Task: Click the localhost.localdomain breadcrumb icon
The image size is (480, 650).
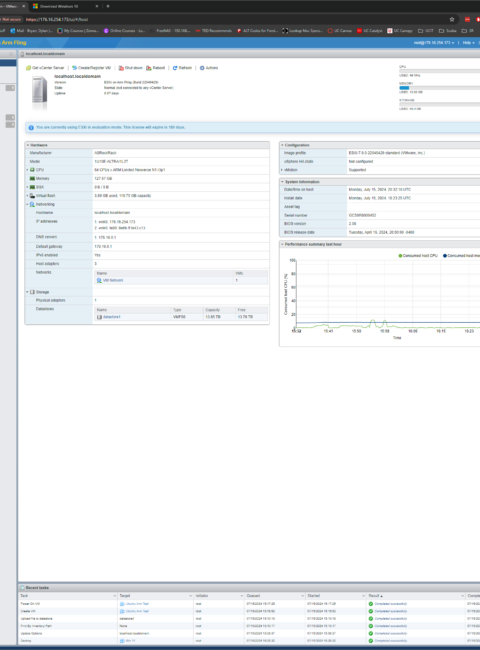Action: coord(22,54)
